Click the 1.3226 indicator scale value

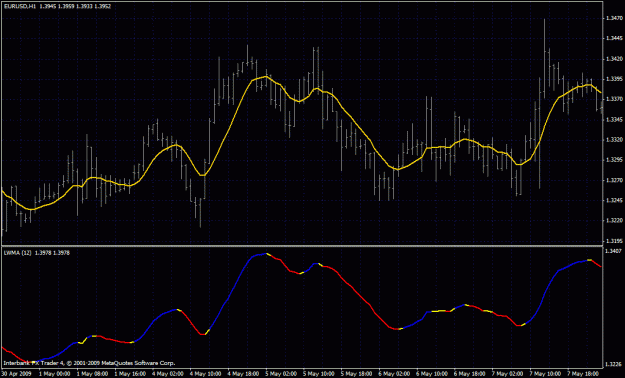(x=614, y=364)
